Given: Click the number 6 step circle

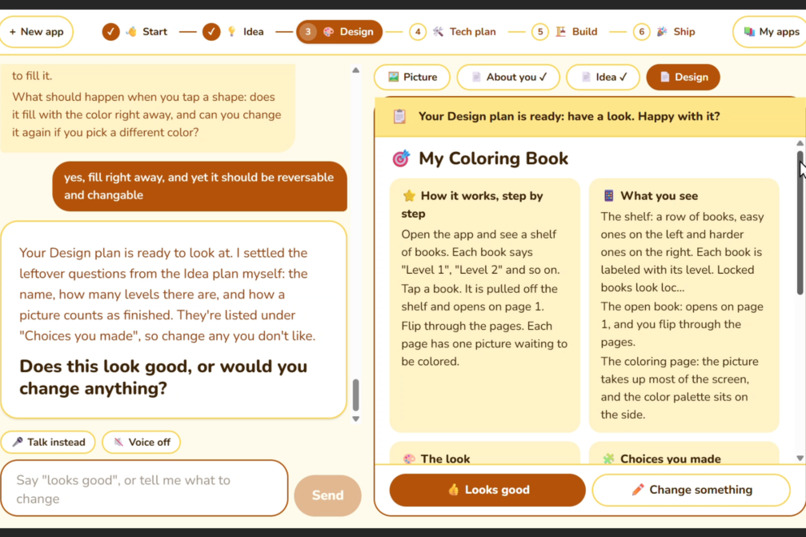Looking at the screenshot, I should point(641,32).
